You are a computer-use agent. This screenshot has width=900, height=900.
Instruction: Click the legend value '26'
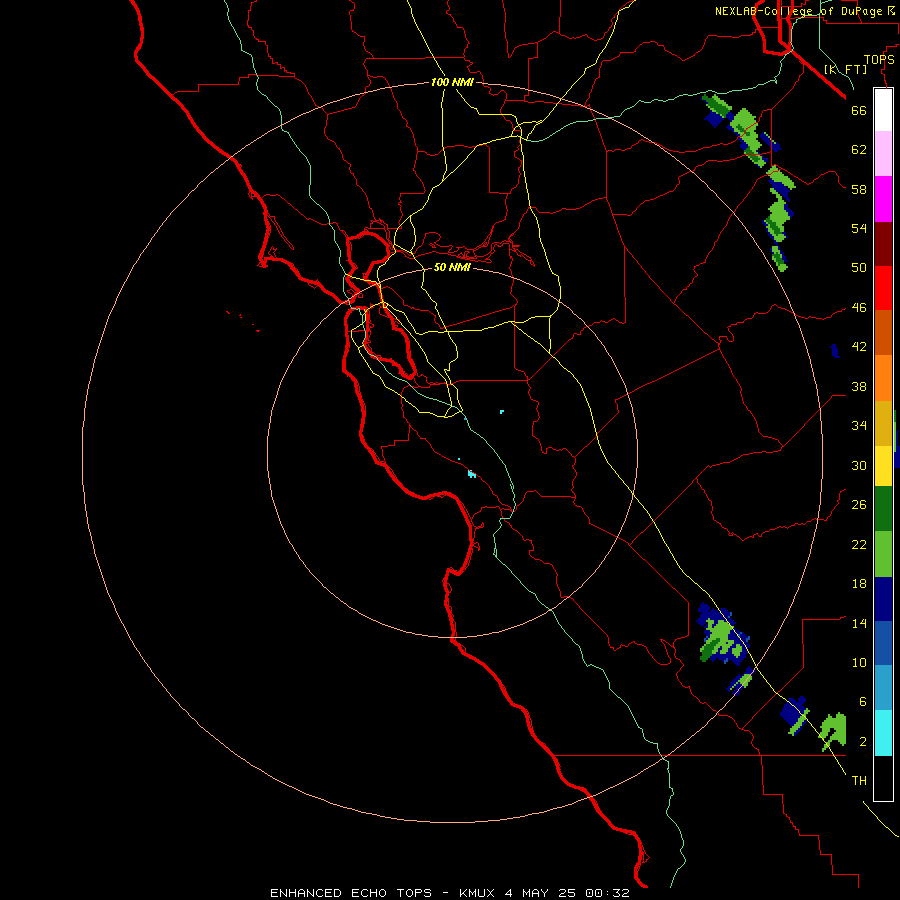(859, 505)
